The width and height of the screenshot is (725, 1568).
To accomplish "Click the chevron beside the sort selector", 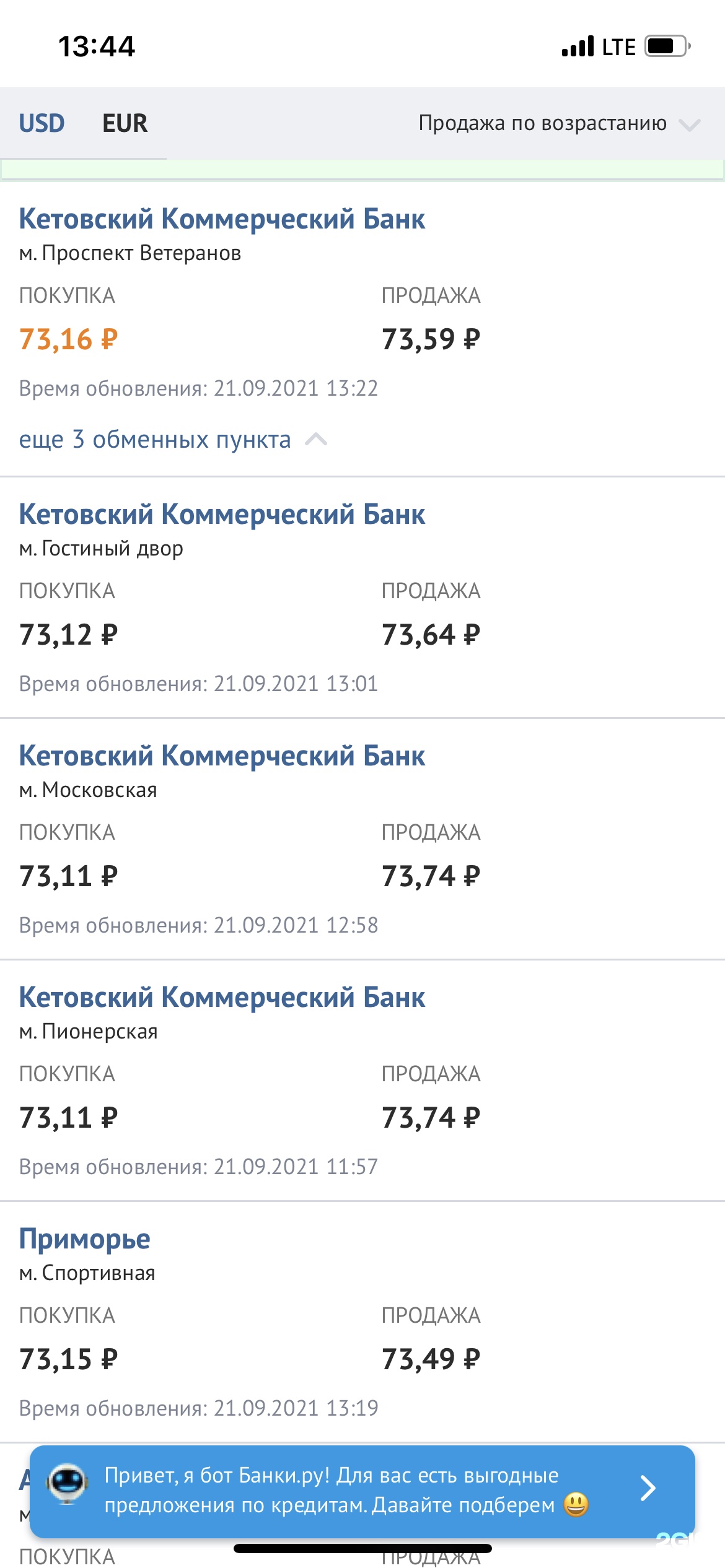I will (x=689, y=125).
